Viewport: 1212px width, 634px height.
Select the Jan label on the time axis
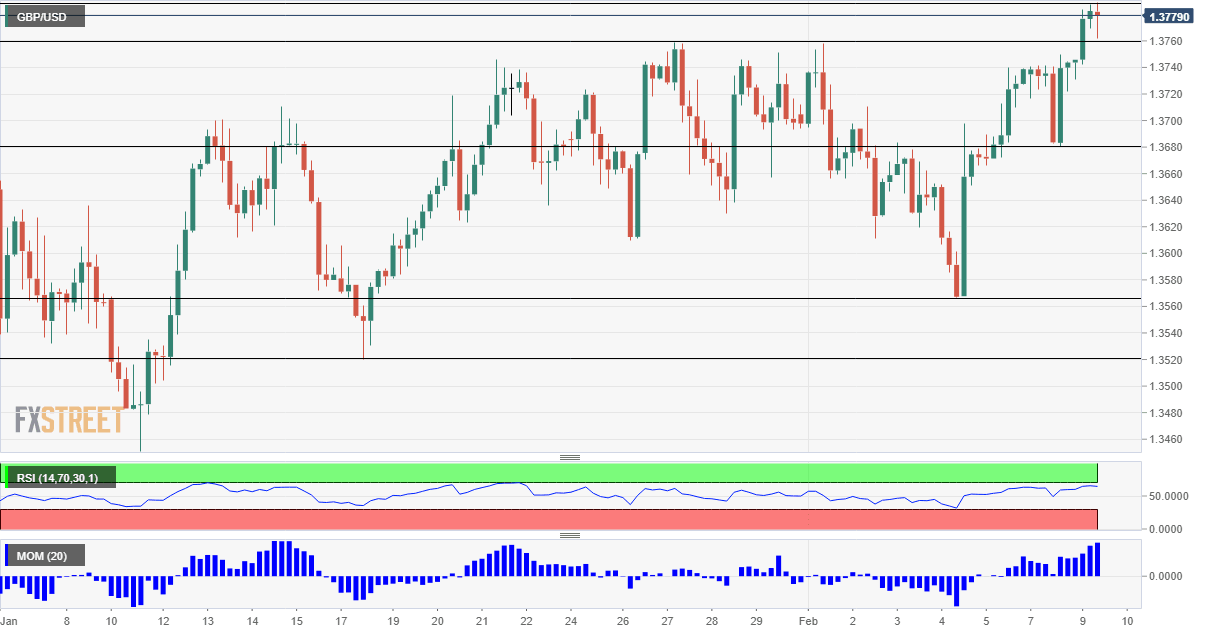(10, 620)
